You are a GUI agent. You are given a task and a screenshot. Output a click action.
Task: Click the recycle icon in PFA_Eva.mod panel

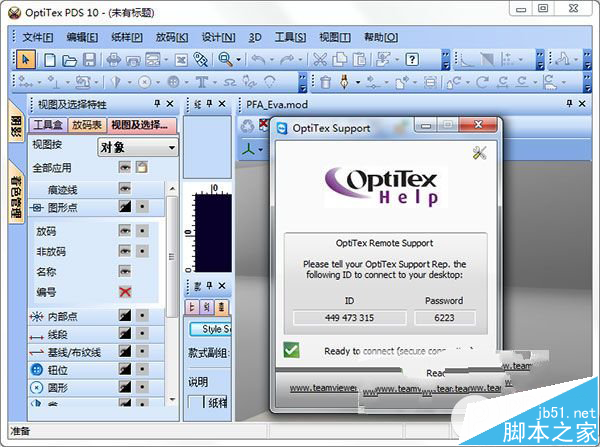coord(248,126)
